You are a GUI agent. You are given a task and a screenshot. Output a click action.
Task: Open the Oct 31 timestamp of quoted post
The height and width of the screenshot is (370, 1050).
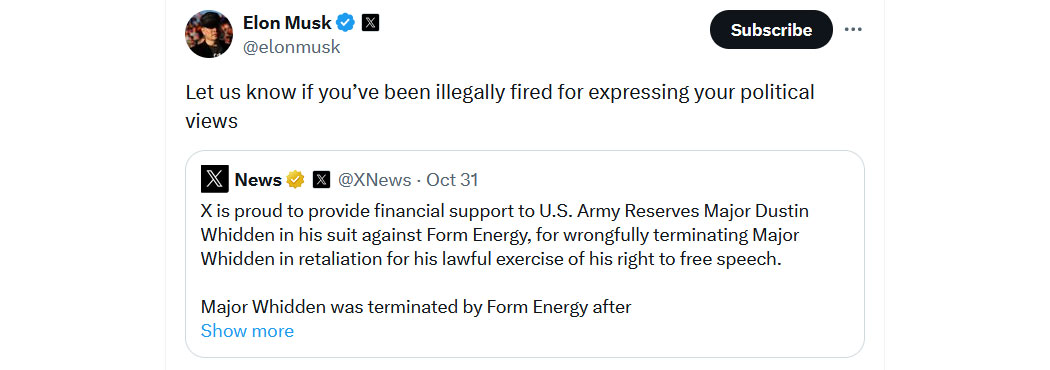(452, 179)
